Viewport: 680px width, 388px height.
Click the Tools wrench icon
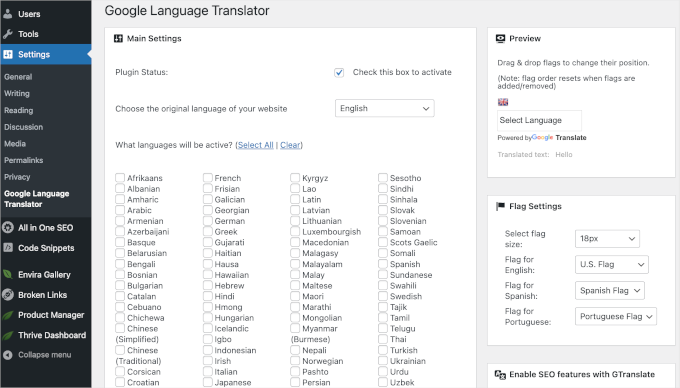(x=7, y=34)
